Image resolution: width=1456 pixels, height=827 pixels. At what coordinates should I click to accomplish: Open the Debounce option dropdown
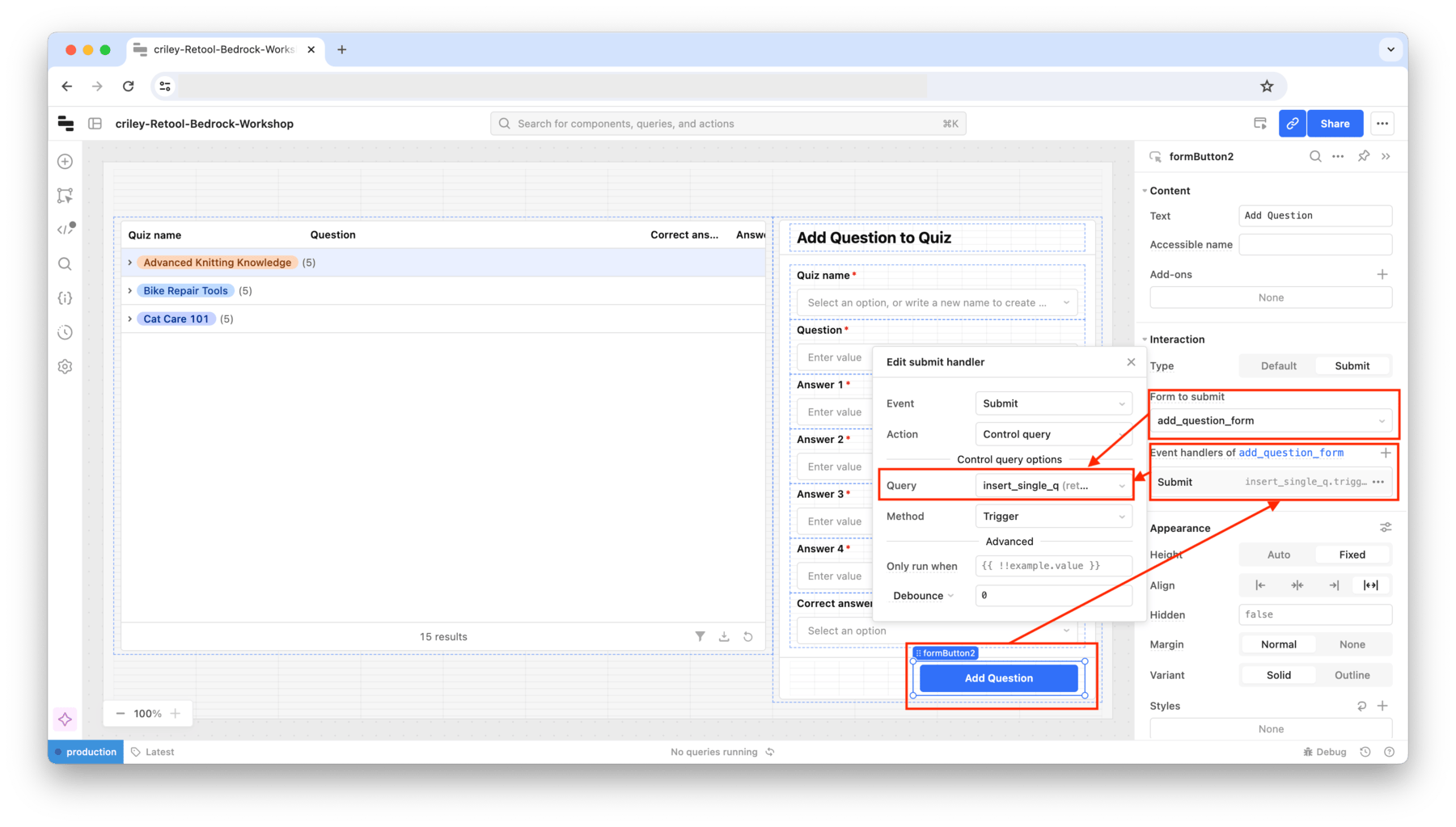pyautogui.click(x=923, y=596)
